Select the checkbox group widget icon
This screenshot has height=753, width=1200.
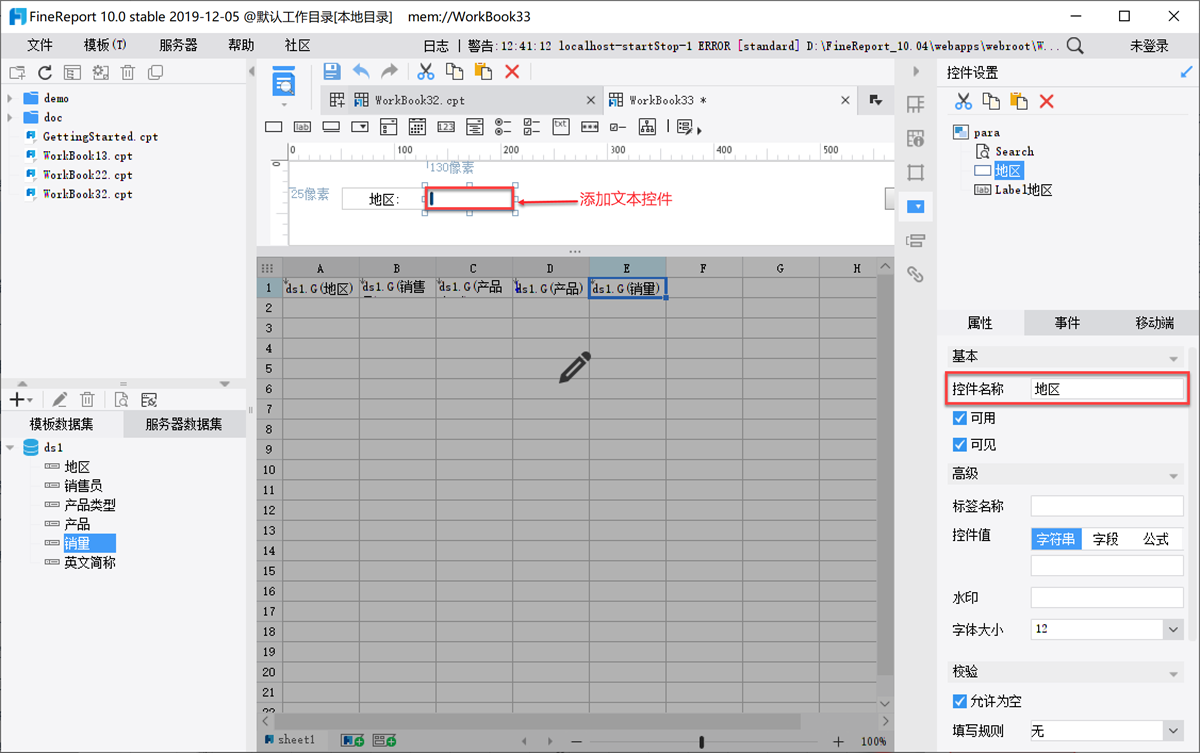pos(532,127)
